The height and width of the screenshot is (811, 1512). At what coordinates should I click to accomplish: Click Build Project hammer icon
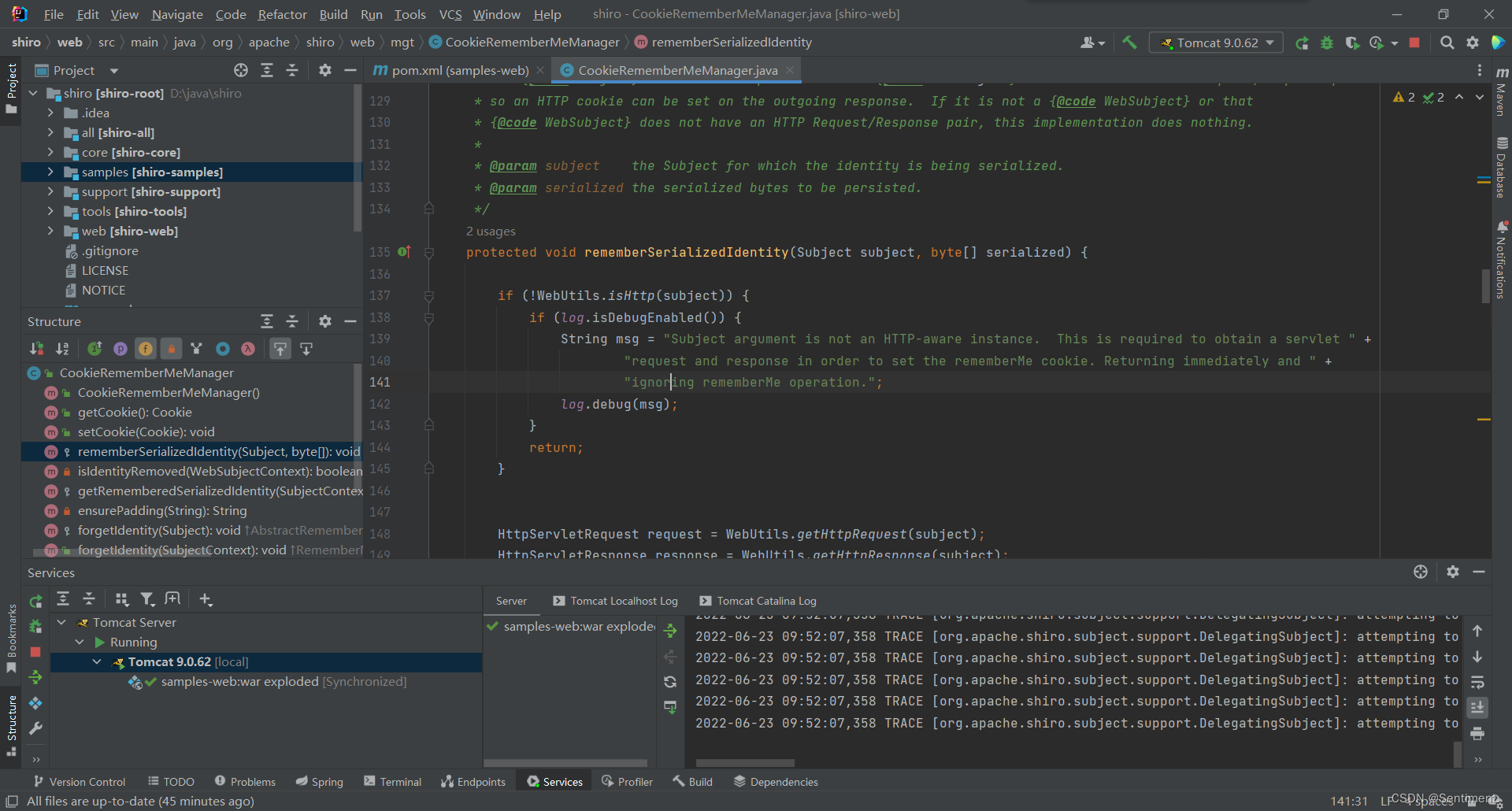[1129, 43]
